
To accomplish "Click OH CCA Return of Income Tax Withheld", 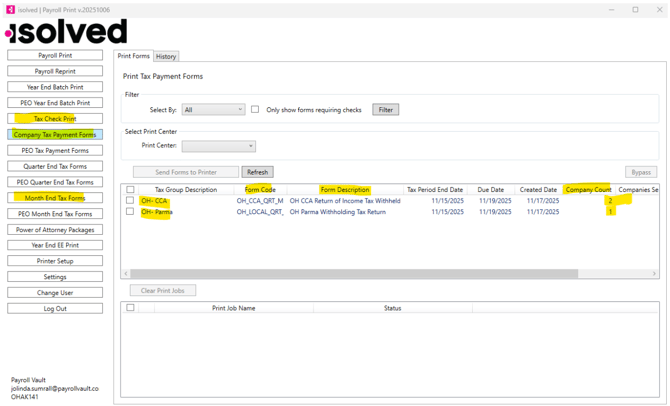I will pyautogui.click(x=345, y=200).
